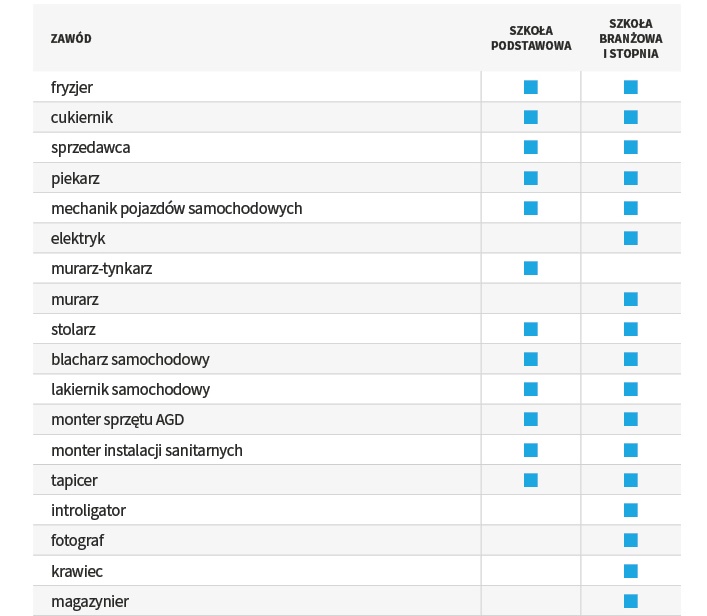
Task: Click the murarz-tynkarz Szkoła Podstawowa blue square
Action: point(531,268)
